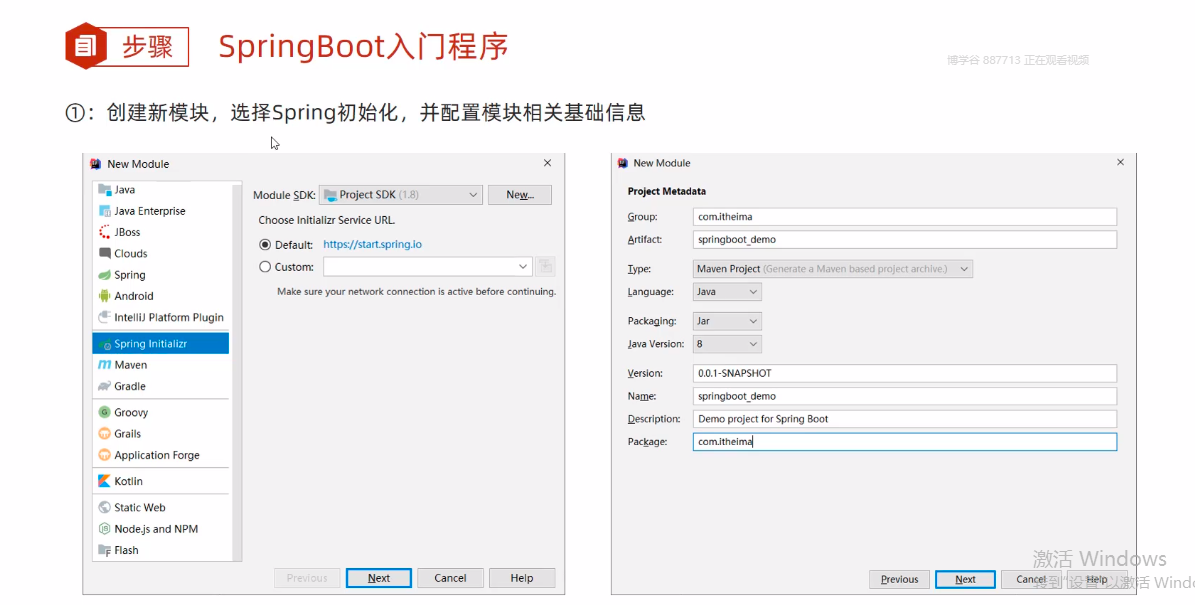Click the Package input field

click(x=905, y=442)
